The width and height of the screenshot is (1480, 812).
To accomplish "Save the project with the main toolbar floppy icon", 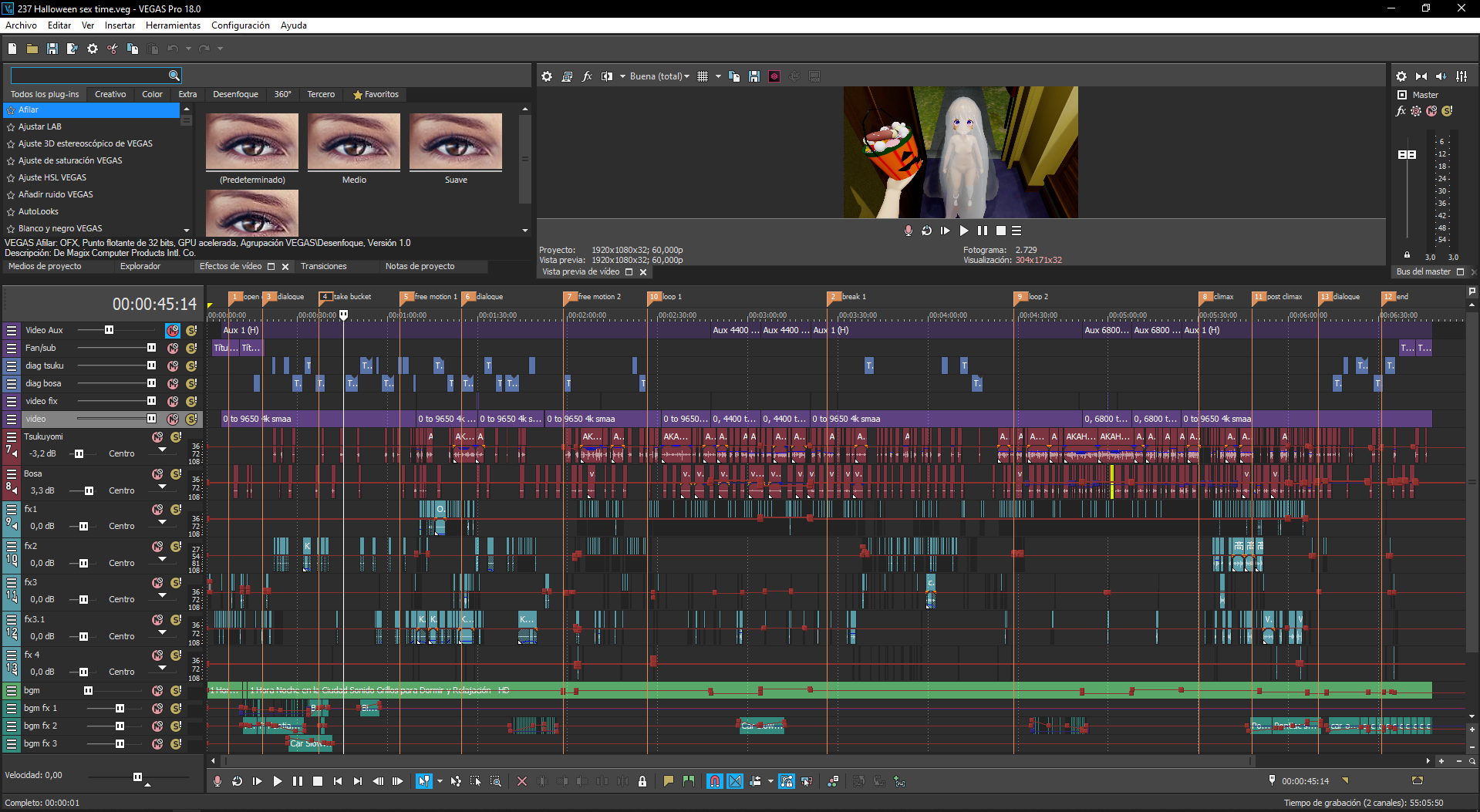I will pos(52,49).
